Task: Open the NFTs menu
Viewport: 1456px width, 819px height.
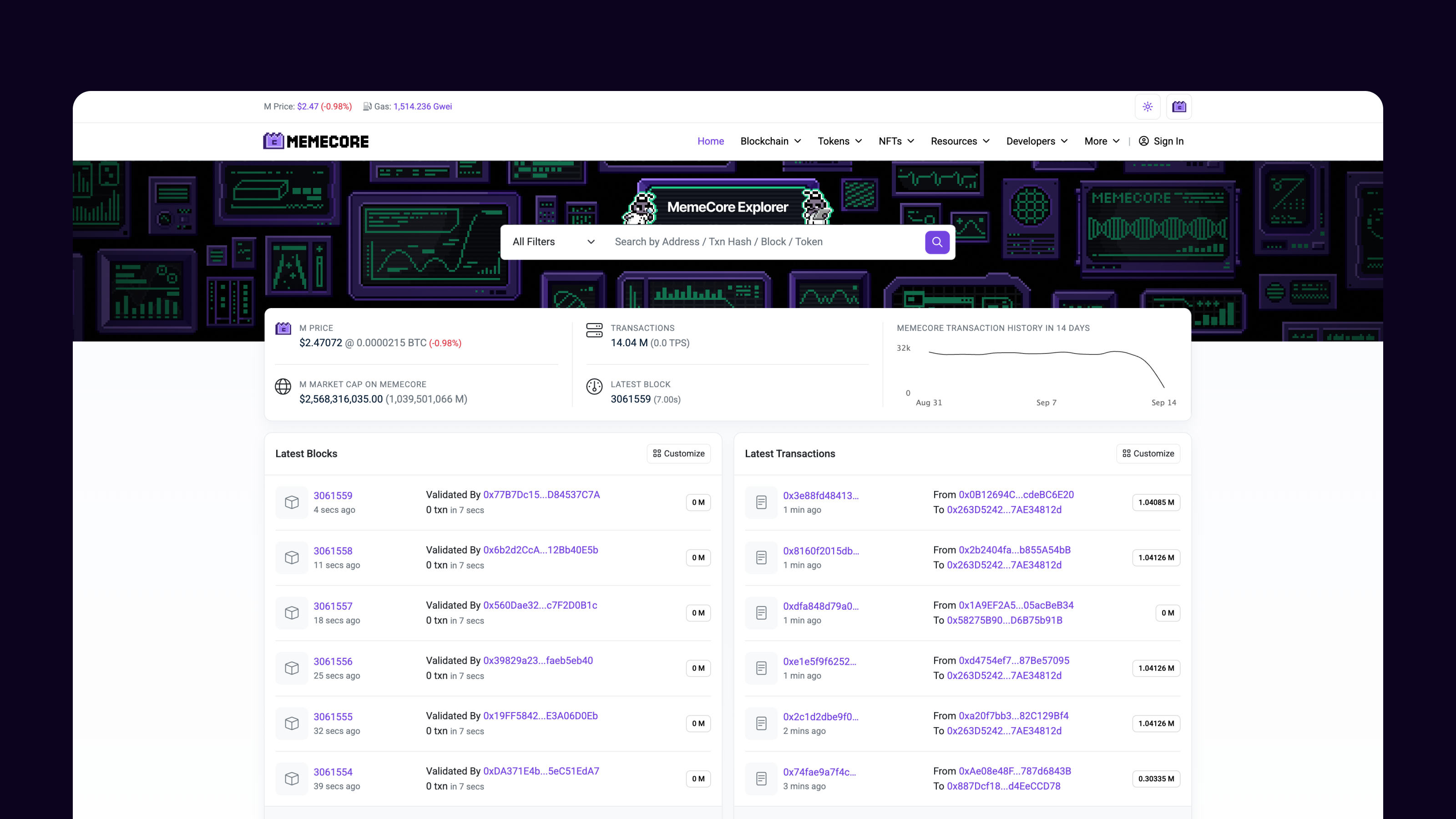Action: 896,142
